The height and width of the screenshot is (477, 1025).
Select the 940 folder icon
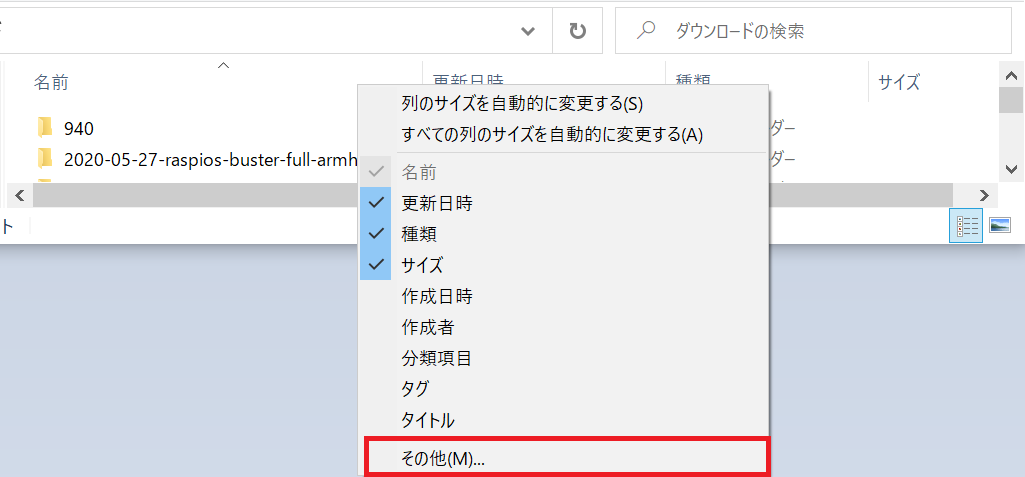pos(45,127)
